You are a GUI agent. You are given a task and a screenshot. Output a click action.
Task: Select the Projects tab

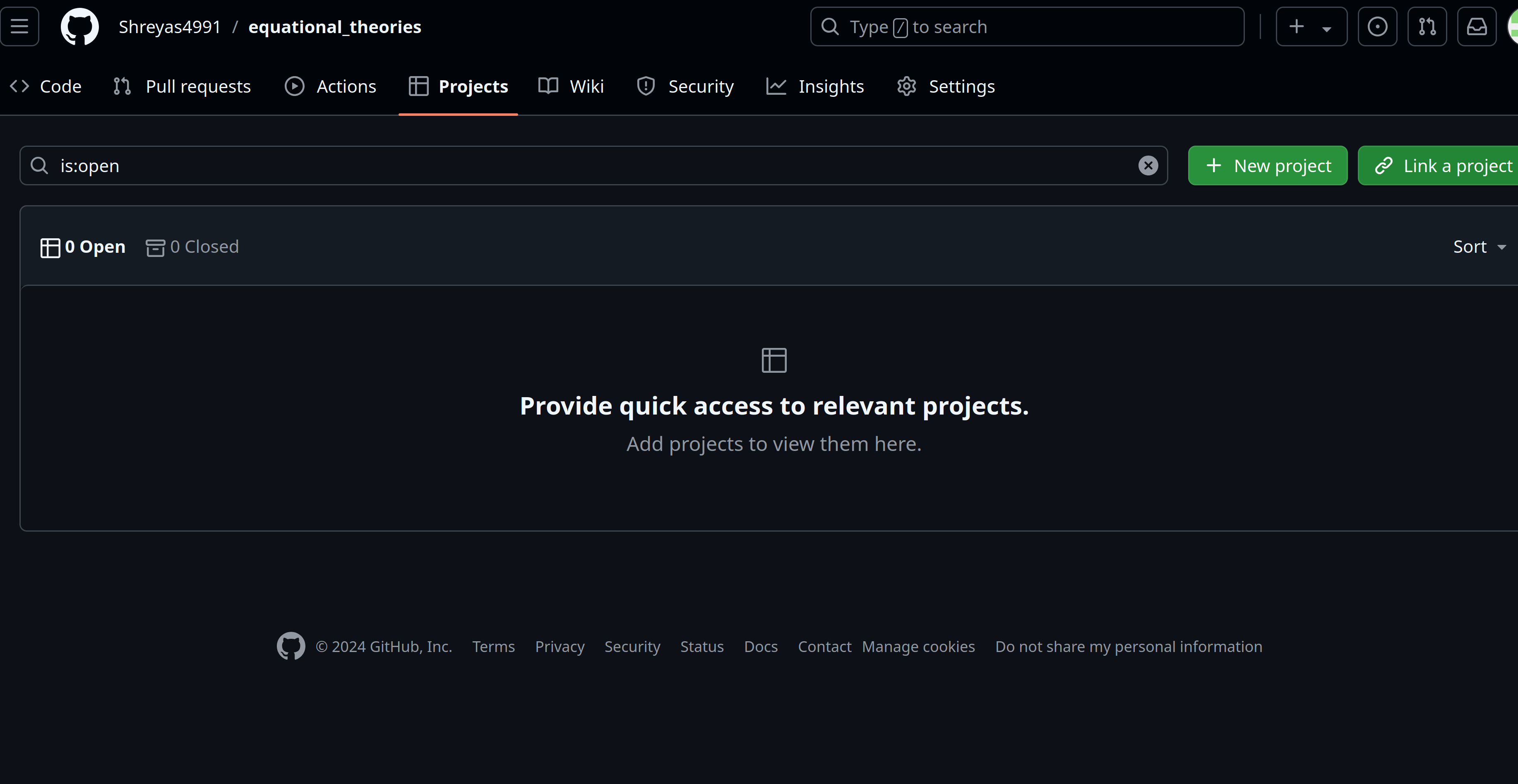coord(459,86)
